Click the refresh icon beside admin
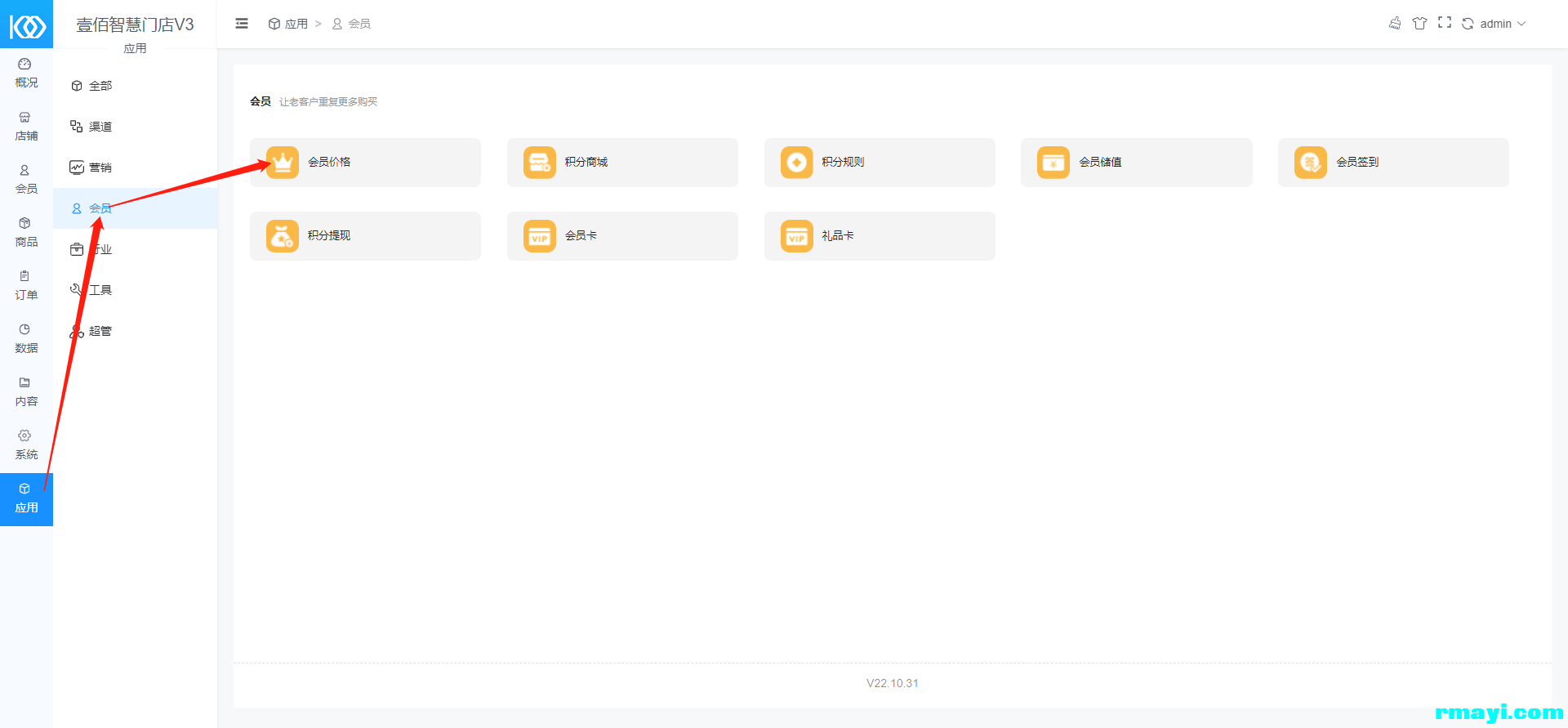The height and width of the screenshot is (728, 1568). pos(1468,24)
